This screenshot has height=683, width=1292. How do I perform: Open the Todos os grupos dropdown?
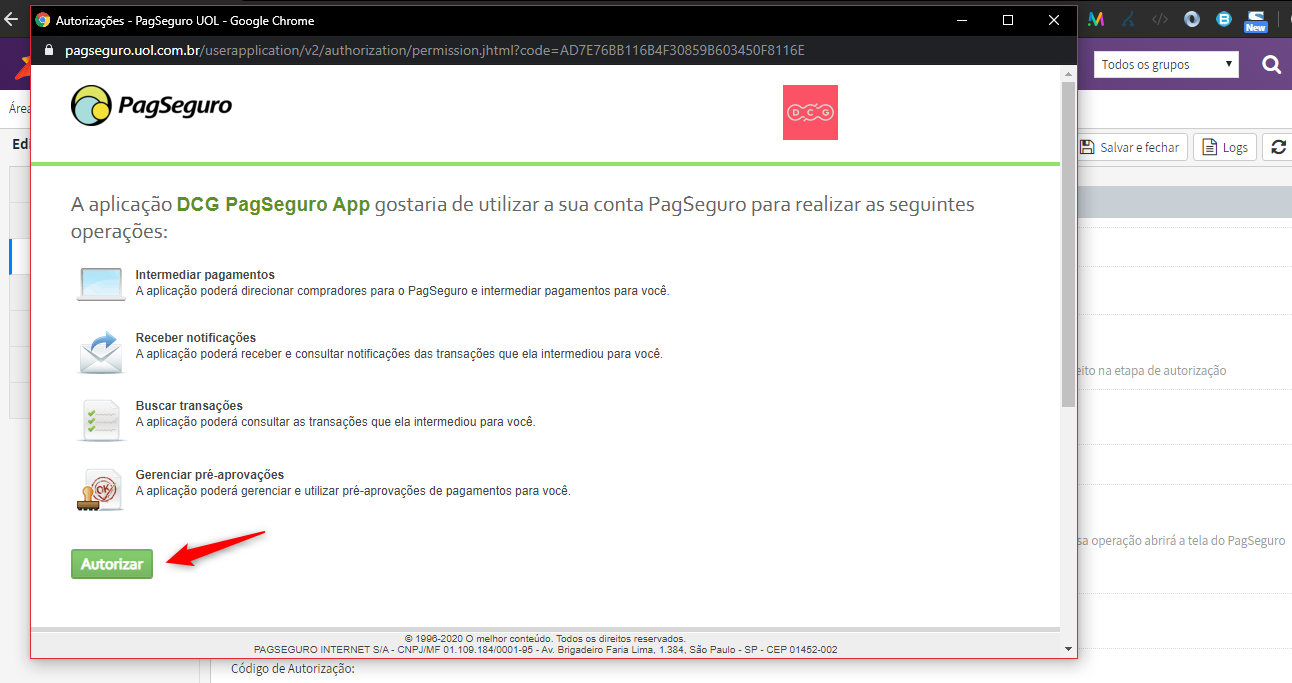tap(1166, 65)
